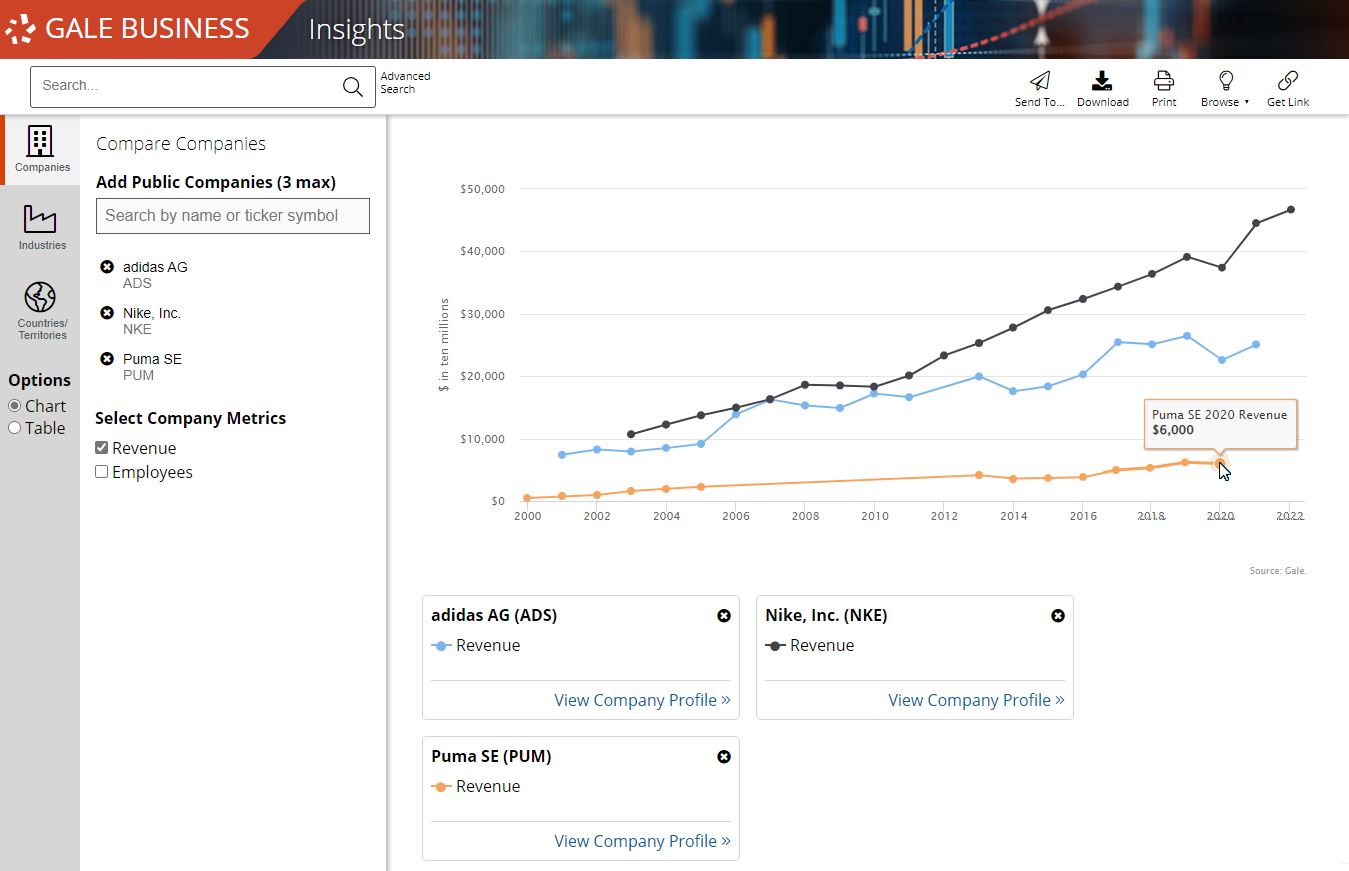1349x871 pixels.
Task: Close the adidas AG (ADS) card
Action: tap(724, 616)
